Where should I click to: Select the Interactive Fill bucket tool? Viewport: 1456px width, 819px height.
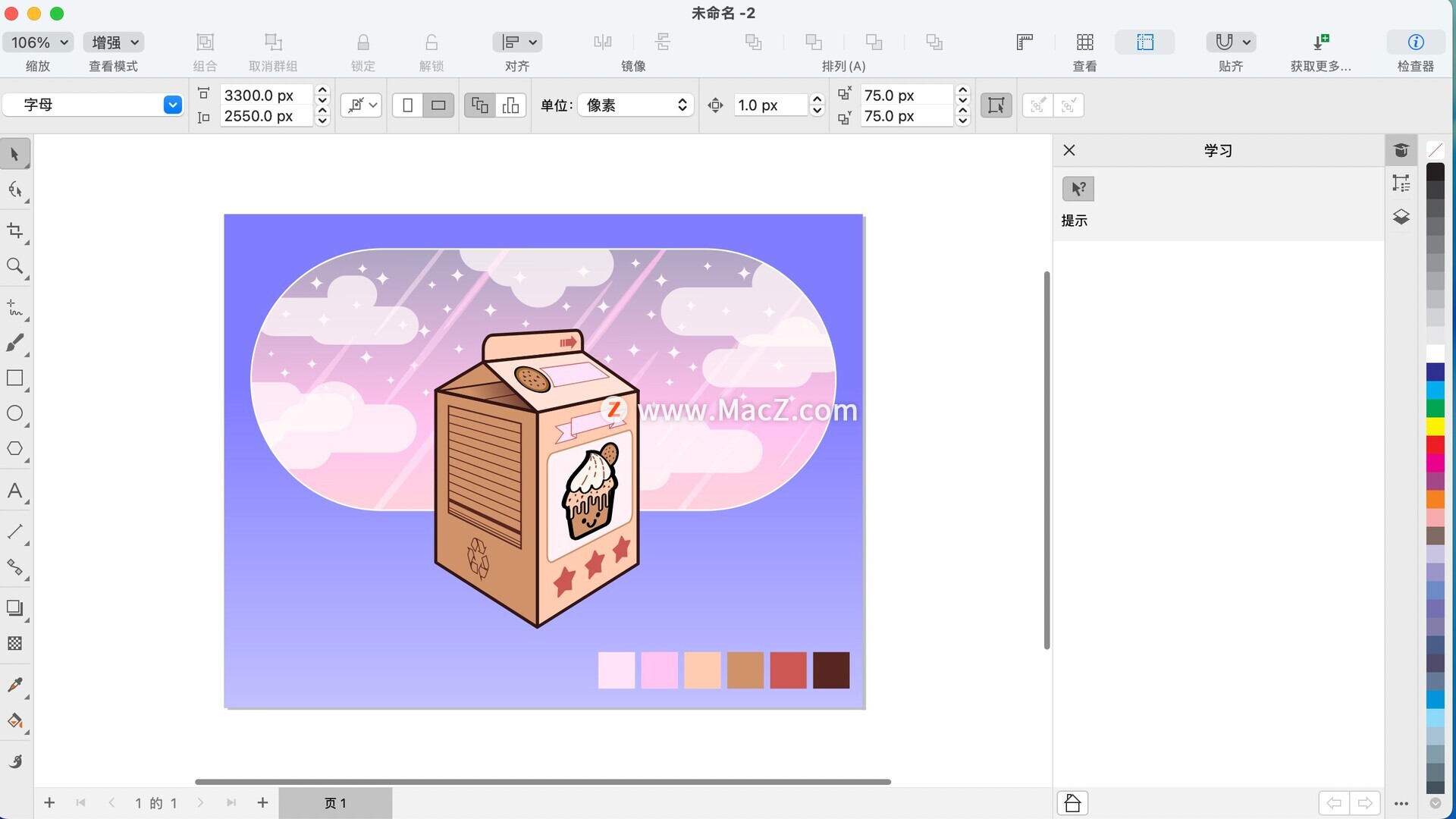tap(14, 720)
